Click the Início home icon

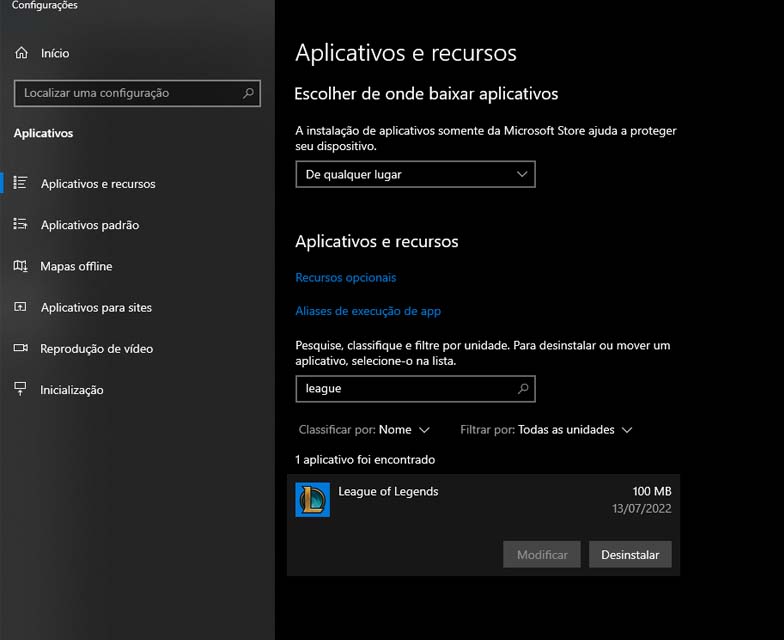(x=21, y=53)
